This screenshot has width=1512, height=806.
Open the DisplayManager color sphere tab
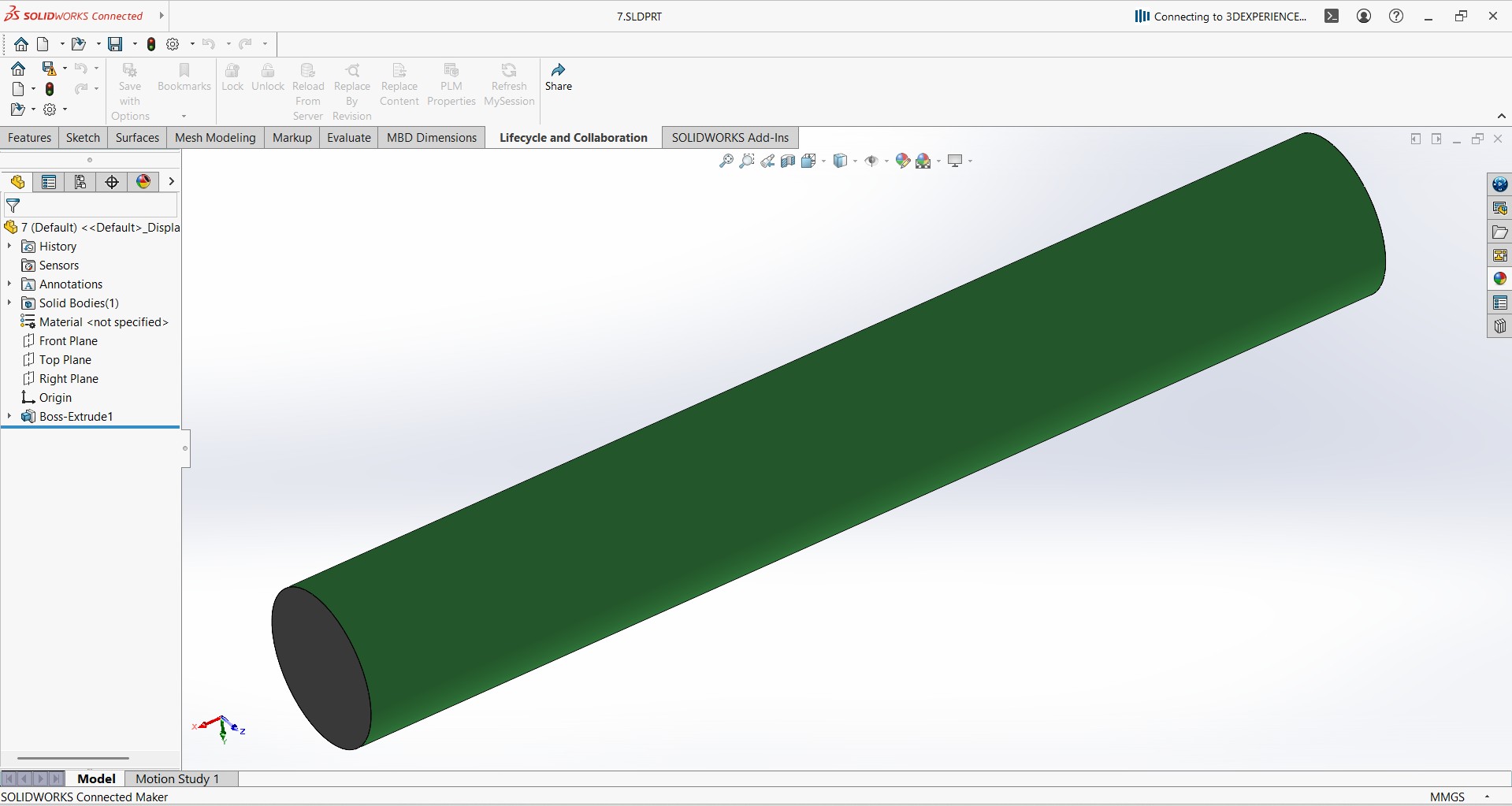[143, 182]
